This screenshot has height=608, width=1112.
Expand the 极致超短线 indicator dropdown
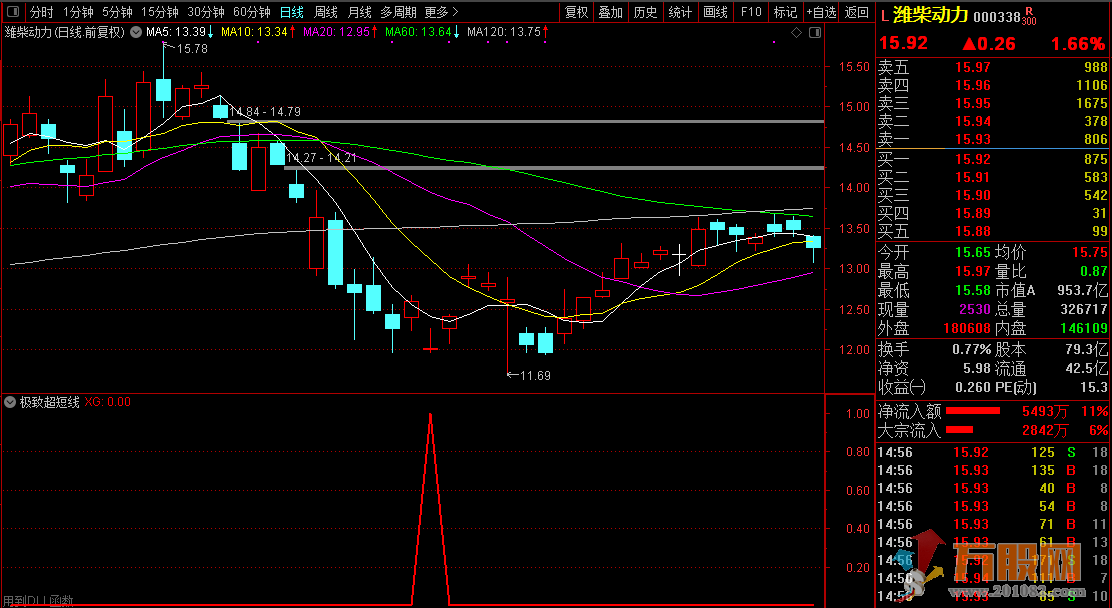pyautogui.click(x=10, y=402)
